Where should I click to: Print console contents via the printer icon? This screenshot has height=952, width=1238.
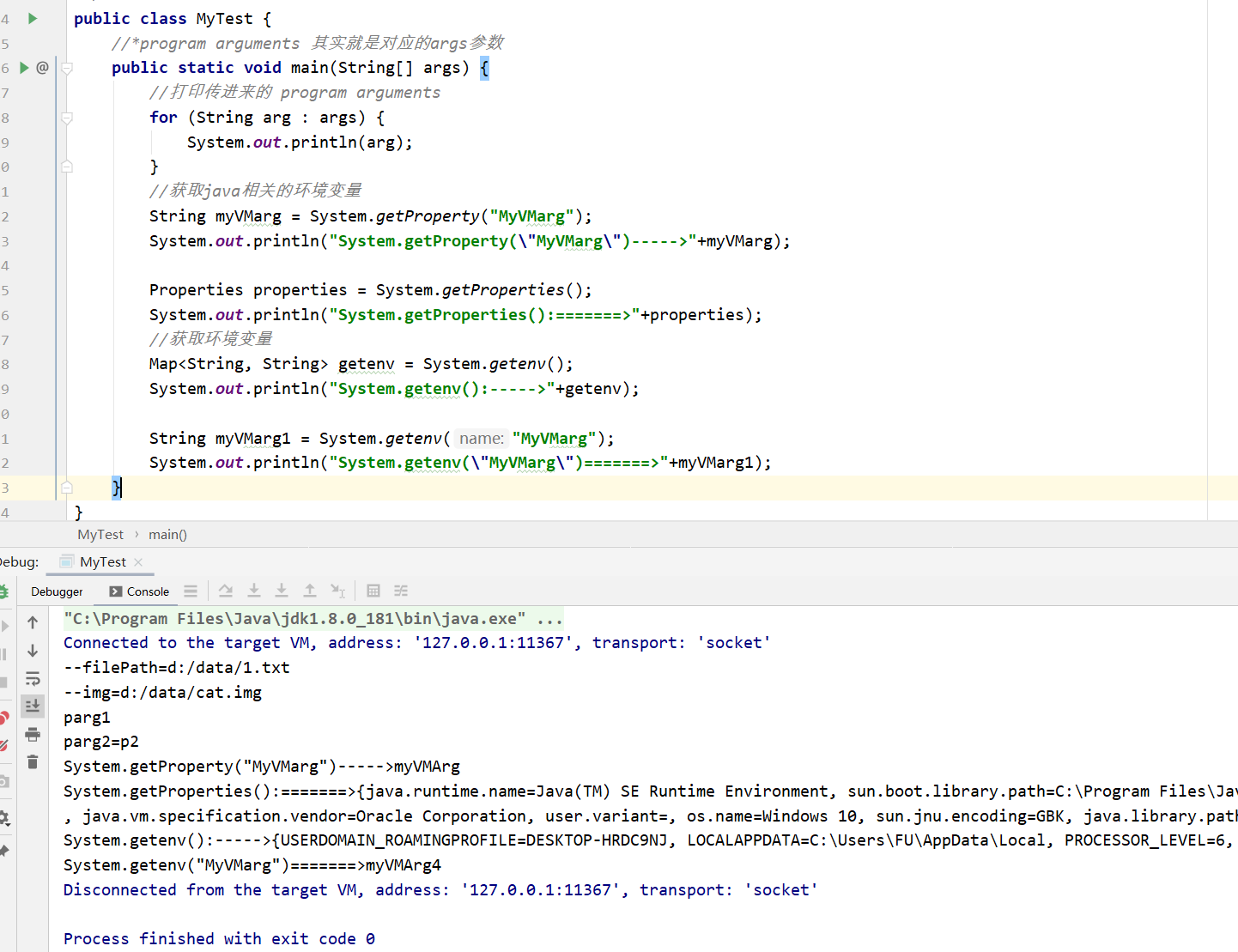pos(33,734)
